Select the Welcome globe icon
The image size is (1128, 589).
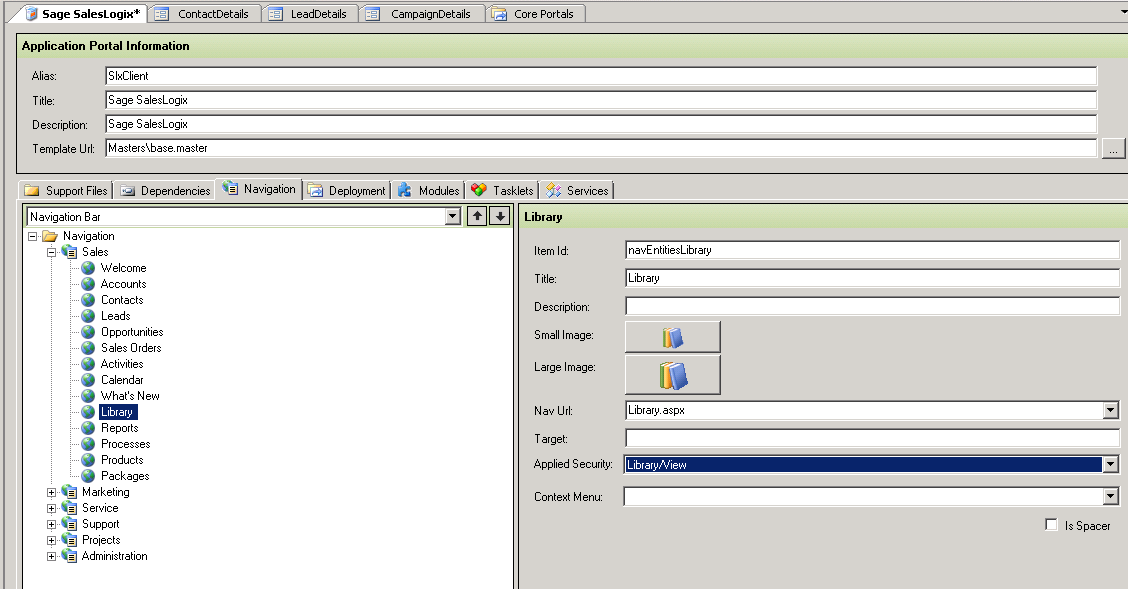(x=88, y=268)
